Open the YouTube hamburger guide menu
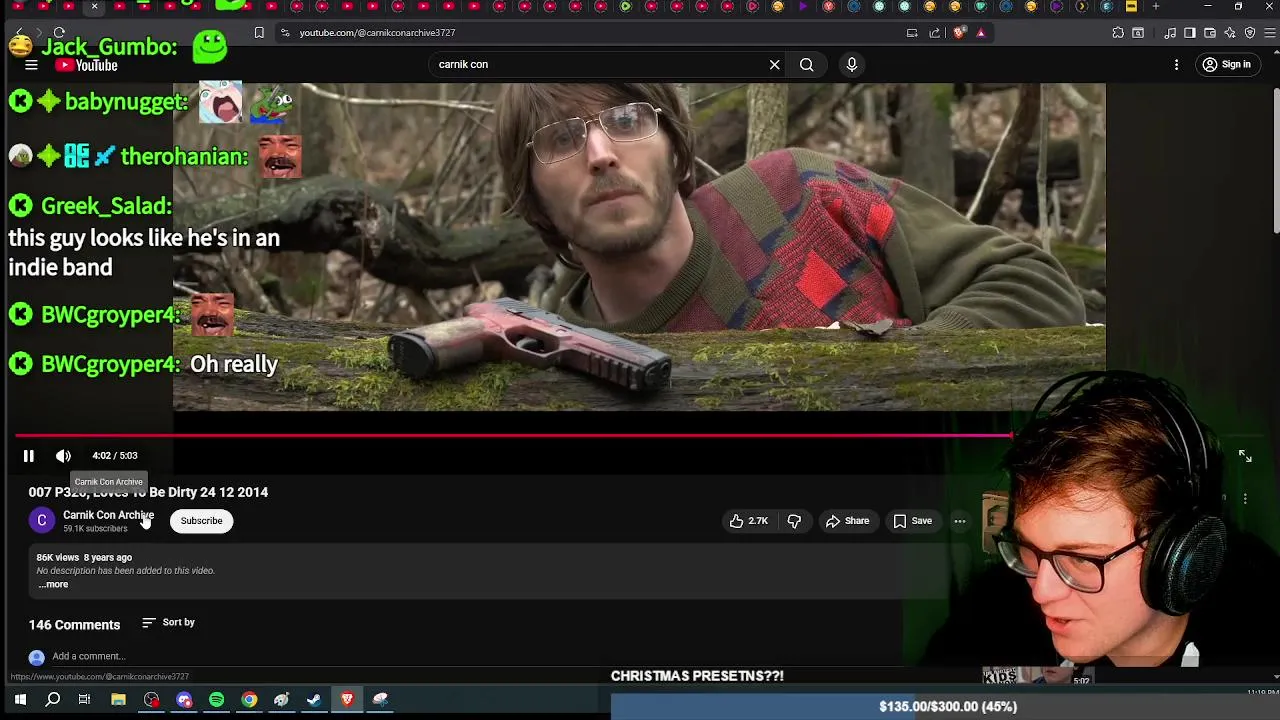The height and width of the screenshot is (720, 1280). click(x=31, y=65)
